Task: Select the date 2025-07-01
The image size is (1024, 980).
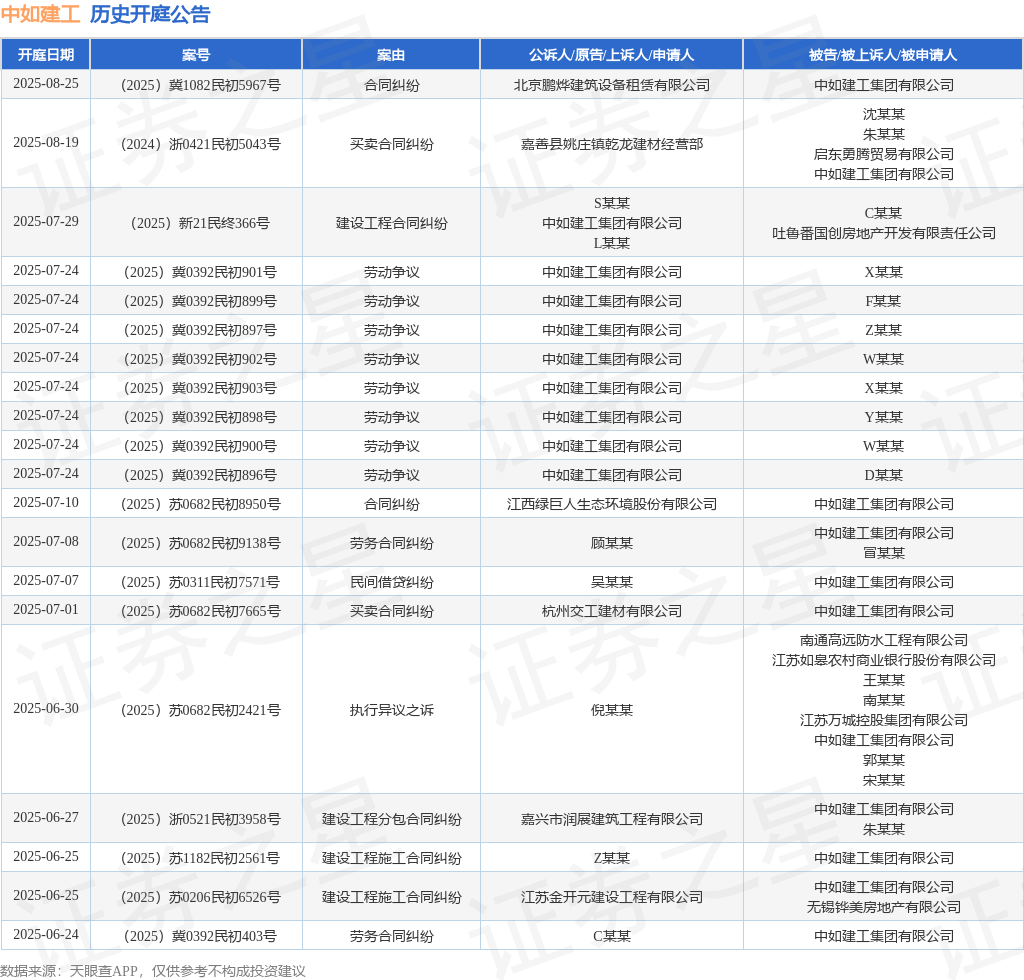Action: (46, 609)
